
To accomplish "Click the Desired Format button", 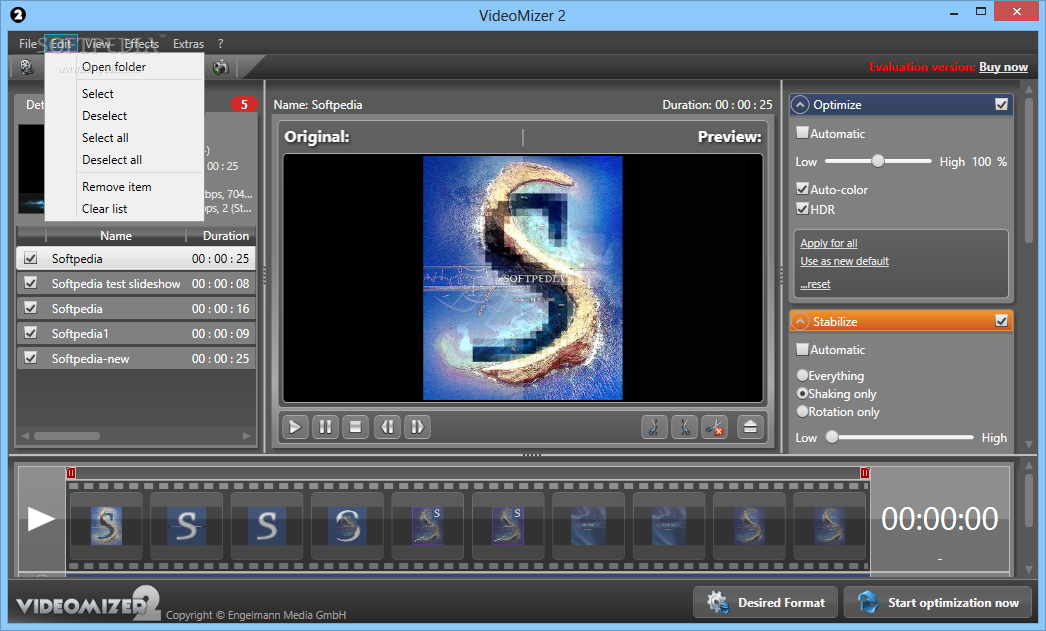I will point(765,602).
